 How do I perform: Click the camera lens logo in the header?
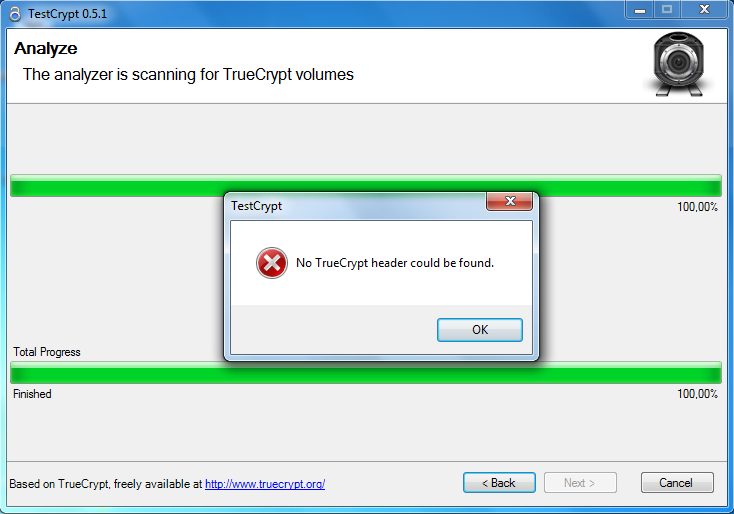pos(678,64)
